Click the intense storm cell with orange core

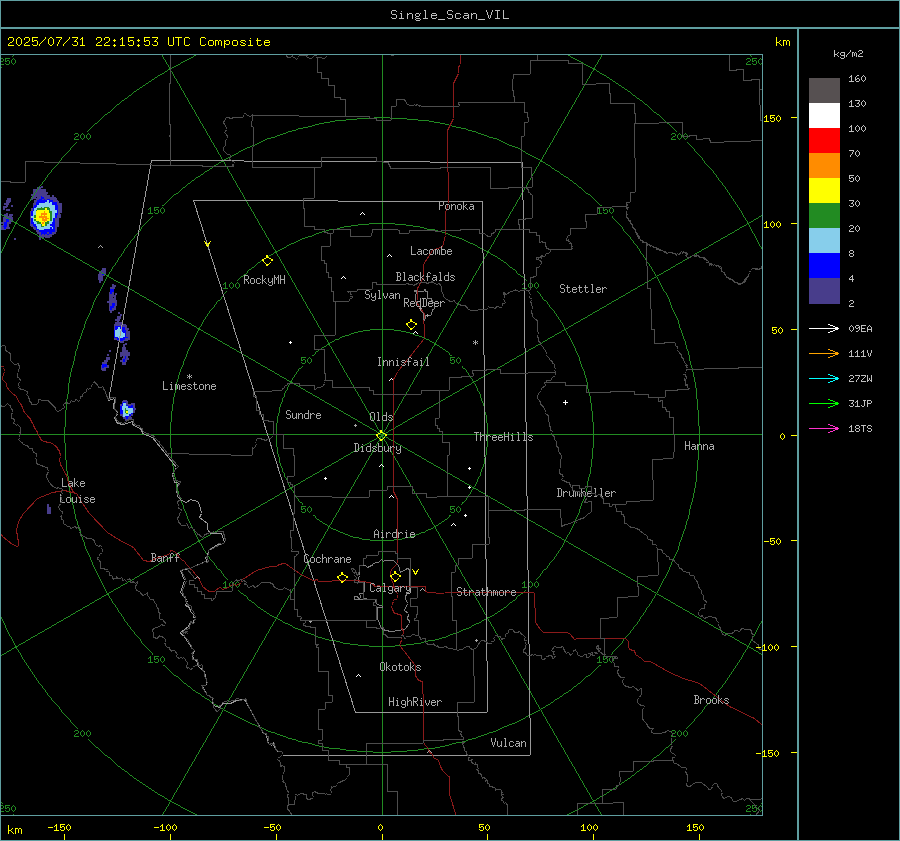[44, 216]
